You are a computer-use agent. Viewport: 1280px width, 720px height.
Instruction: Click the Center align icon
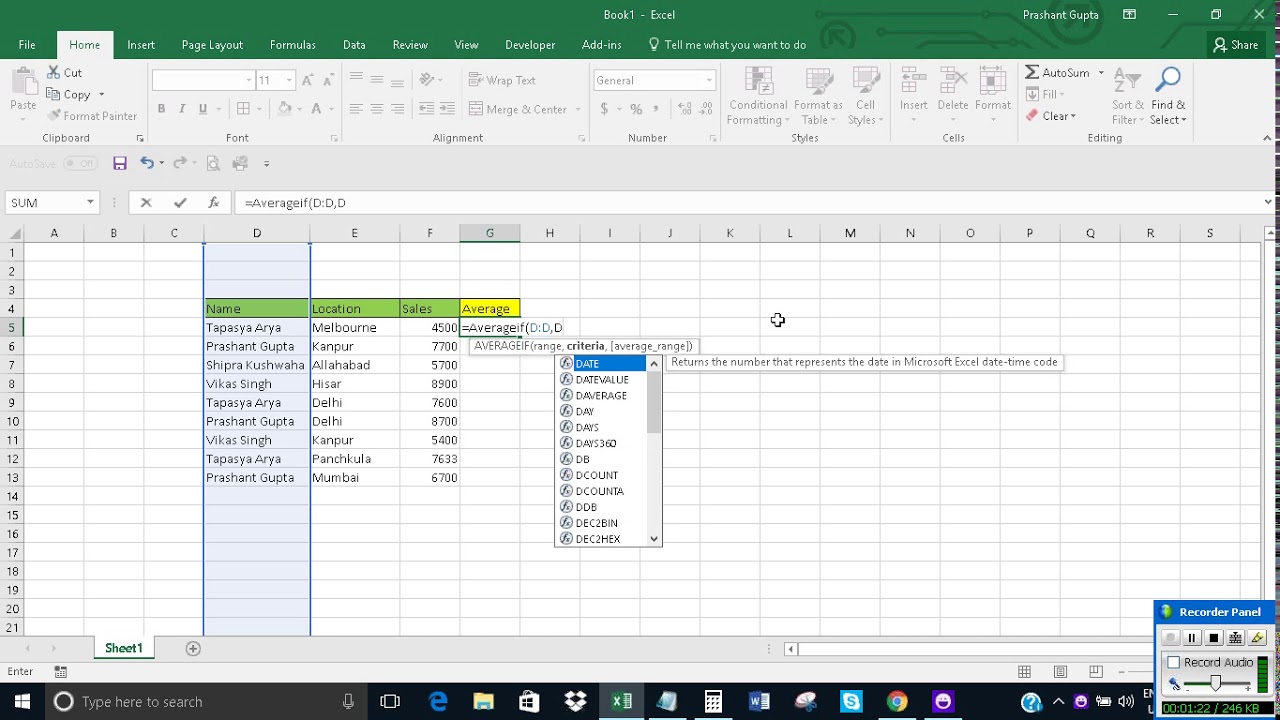coord(377,109)
